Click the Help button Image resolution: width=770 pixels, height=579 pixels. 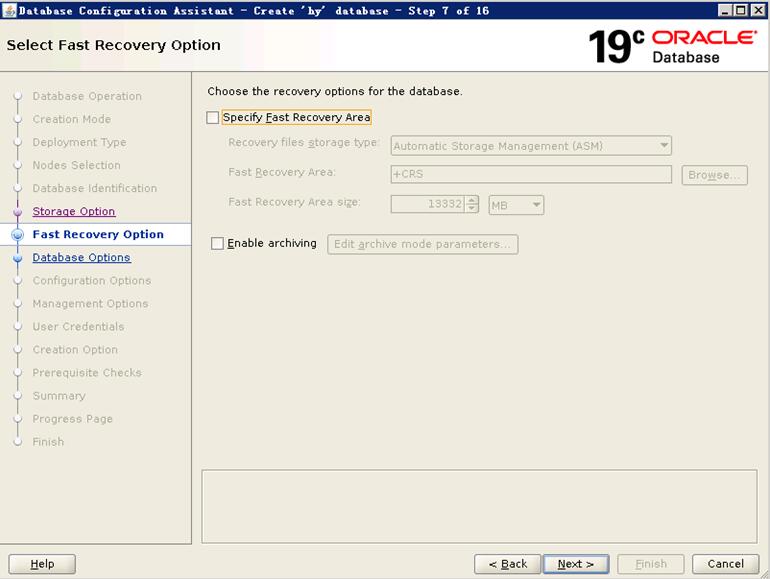[42, 564]
